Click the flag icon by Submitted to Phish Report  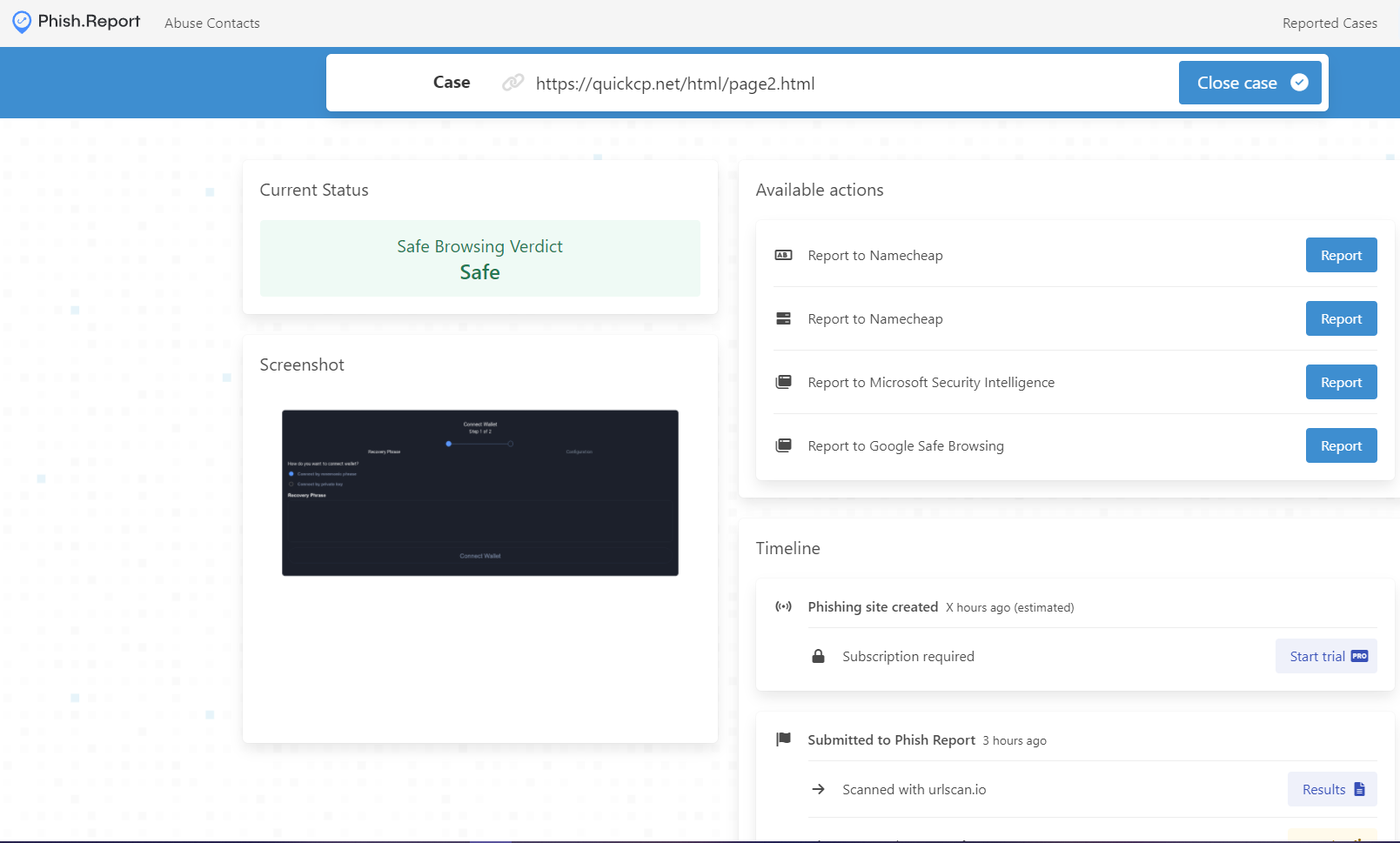783,739
